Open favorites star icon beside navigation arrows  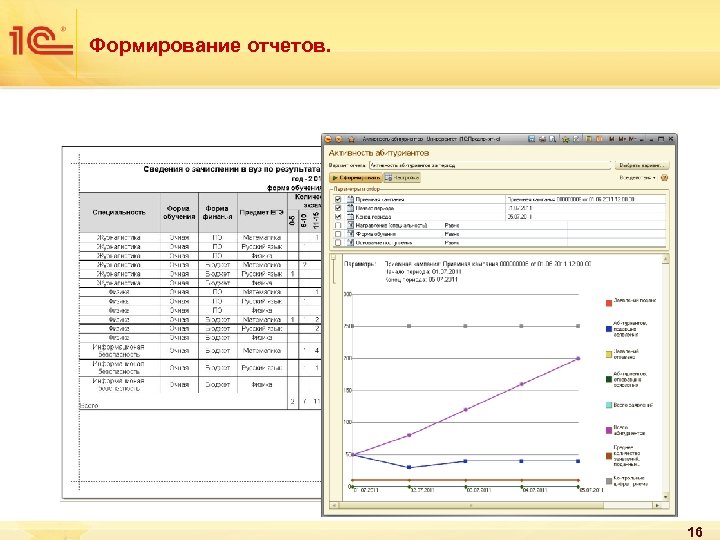(351, 139)
